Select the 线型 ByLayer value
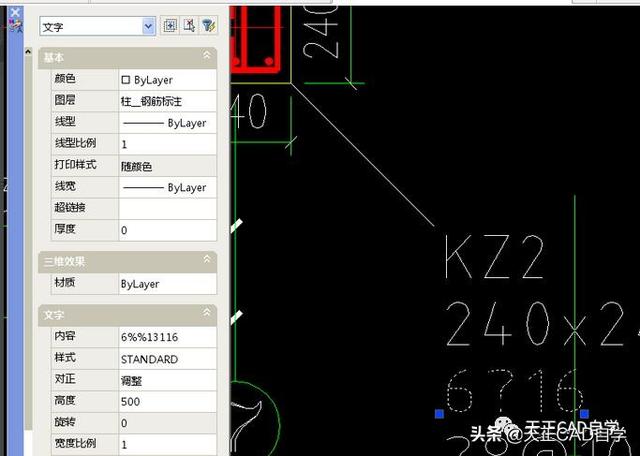 click(x=167, y=123)
